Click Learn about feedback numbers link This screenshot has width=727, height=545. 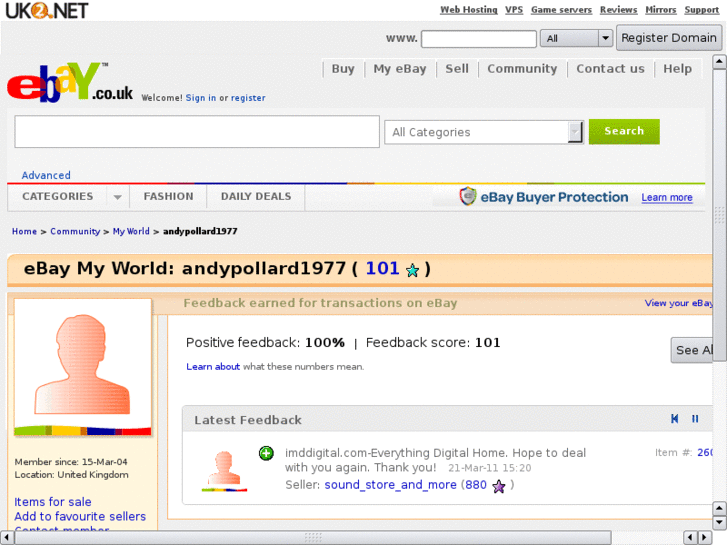point(213,366)
